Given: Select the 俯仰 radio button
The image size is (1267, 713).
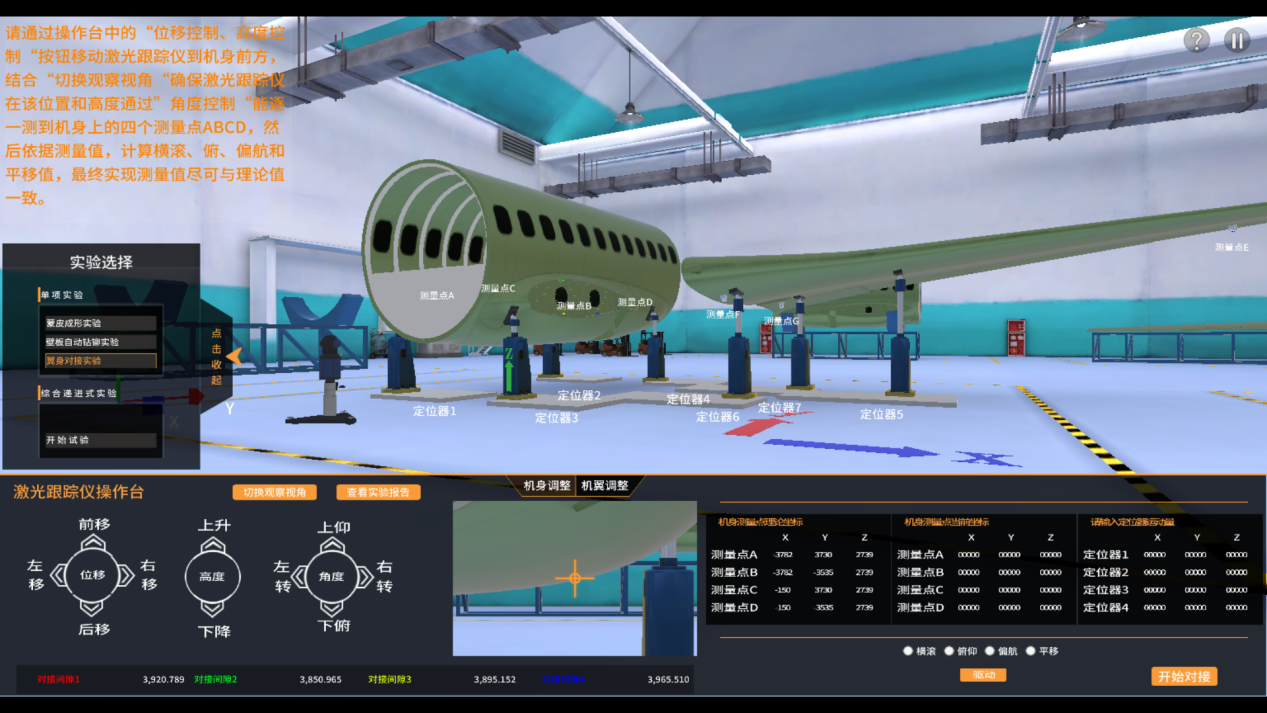Looking at the screenshot, I should 949,651.
